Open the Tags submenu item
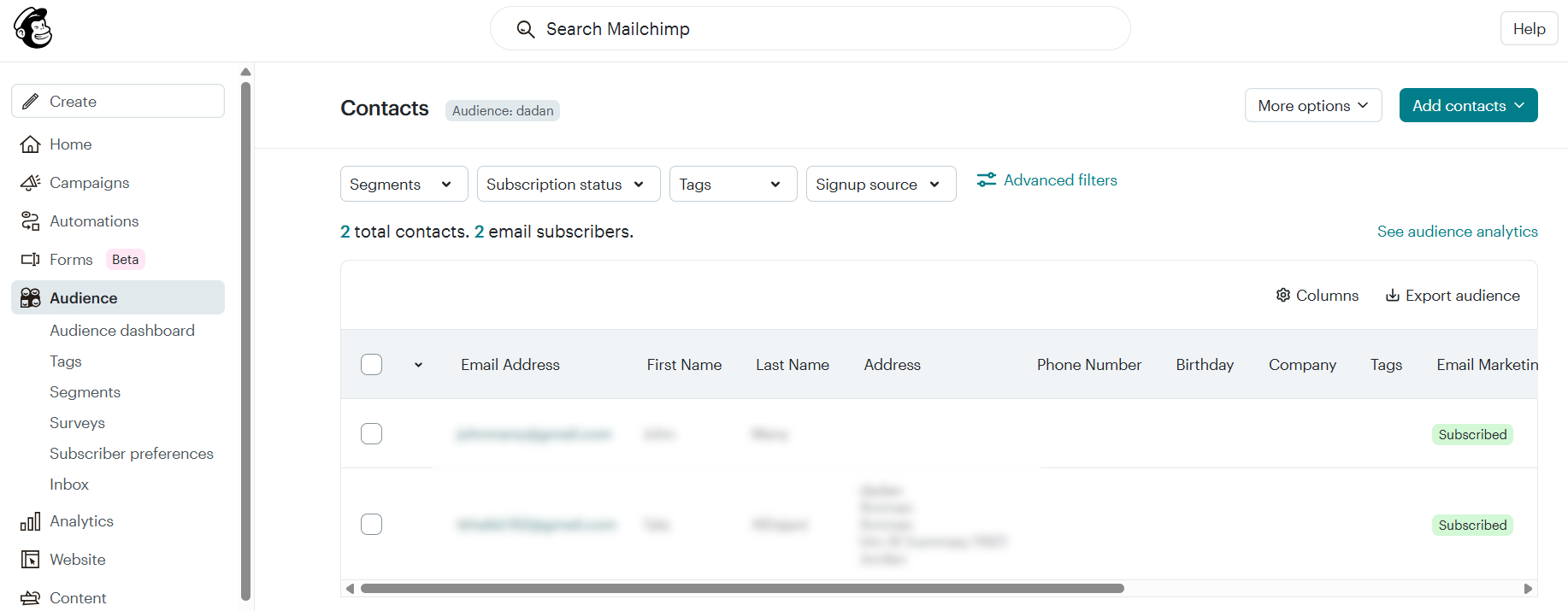This screenshot has height=611, width=1568. [x=66, y=361]
